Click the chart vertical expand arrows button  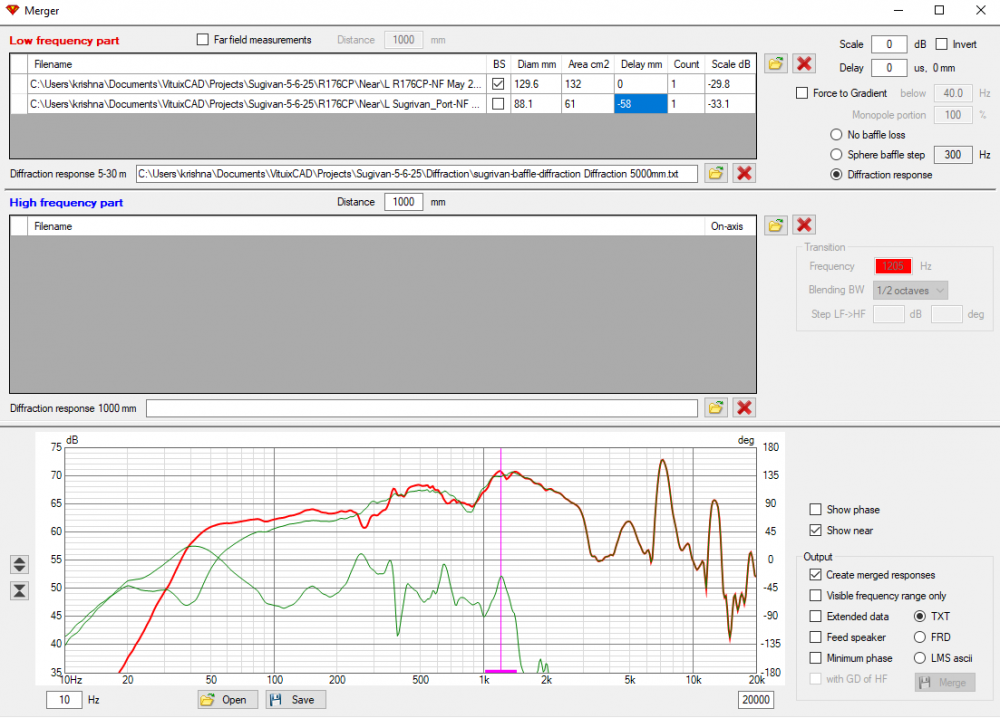click(x=20, y=564)
